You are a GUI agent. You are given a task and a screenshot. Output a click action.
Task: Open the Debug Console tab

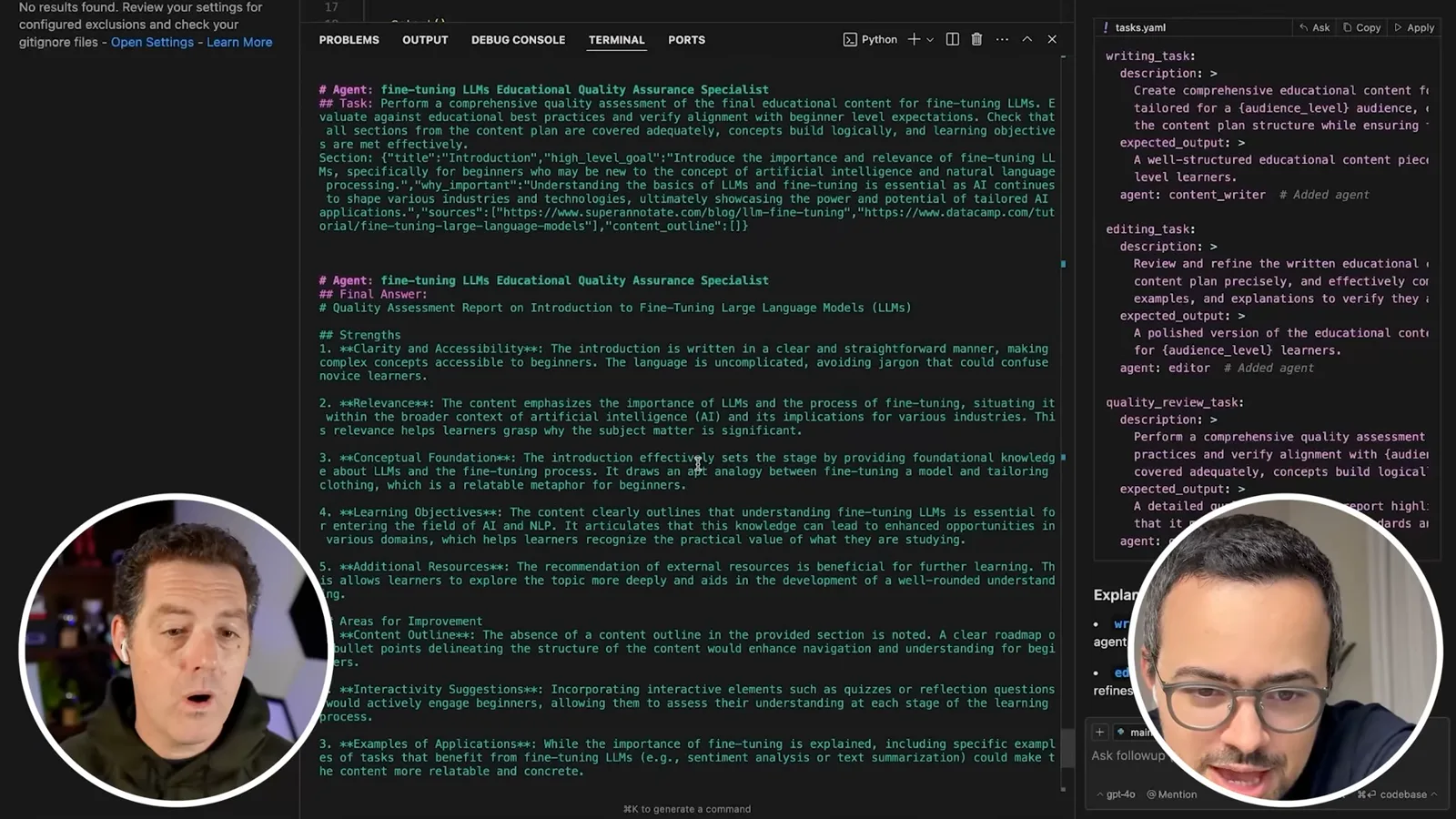[518, 40]
